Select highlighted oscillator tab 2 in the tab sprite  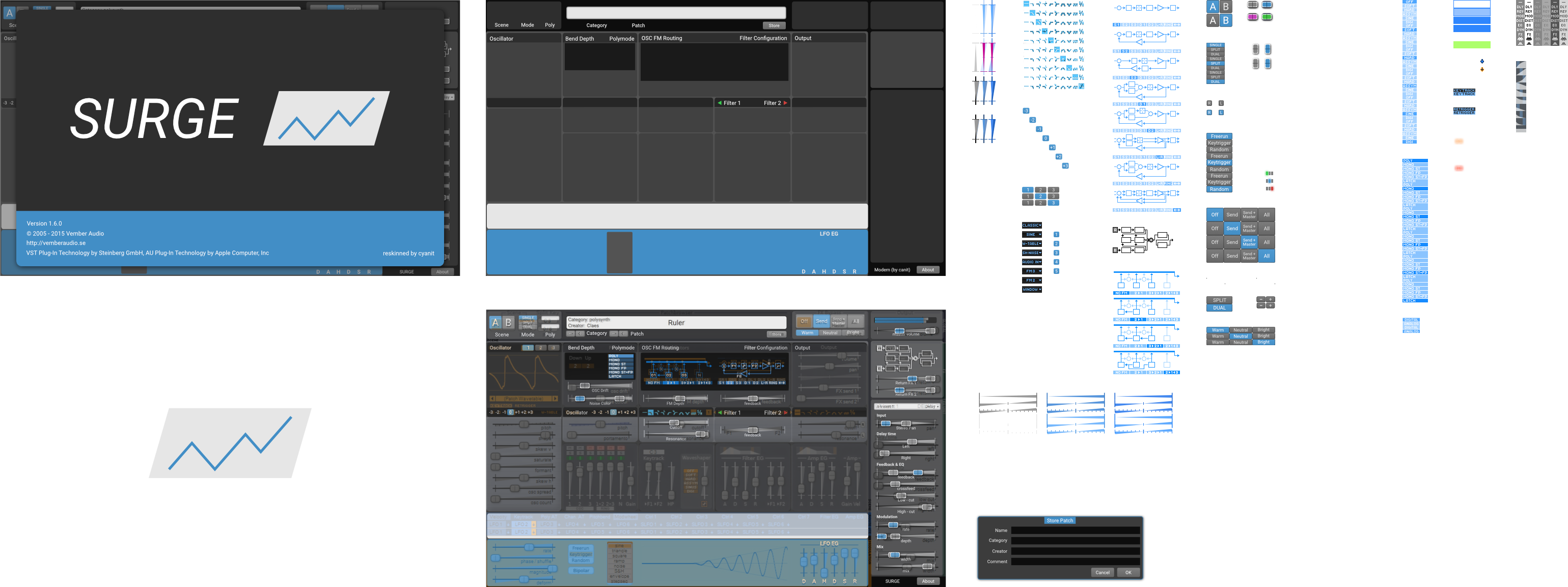[1041, 197]
